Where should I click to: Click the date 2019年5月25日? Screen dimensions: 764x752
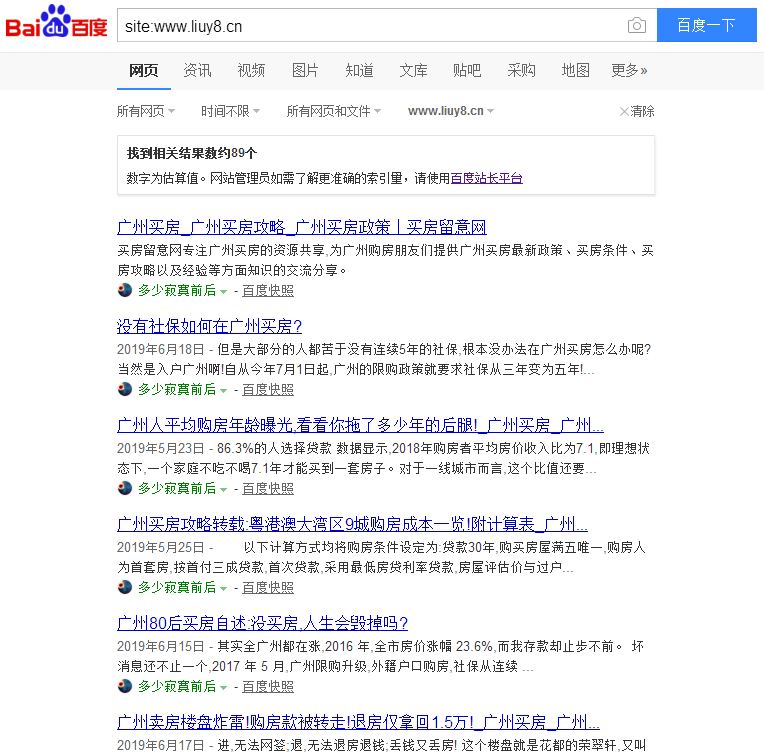(x=160, y=547)
